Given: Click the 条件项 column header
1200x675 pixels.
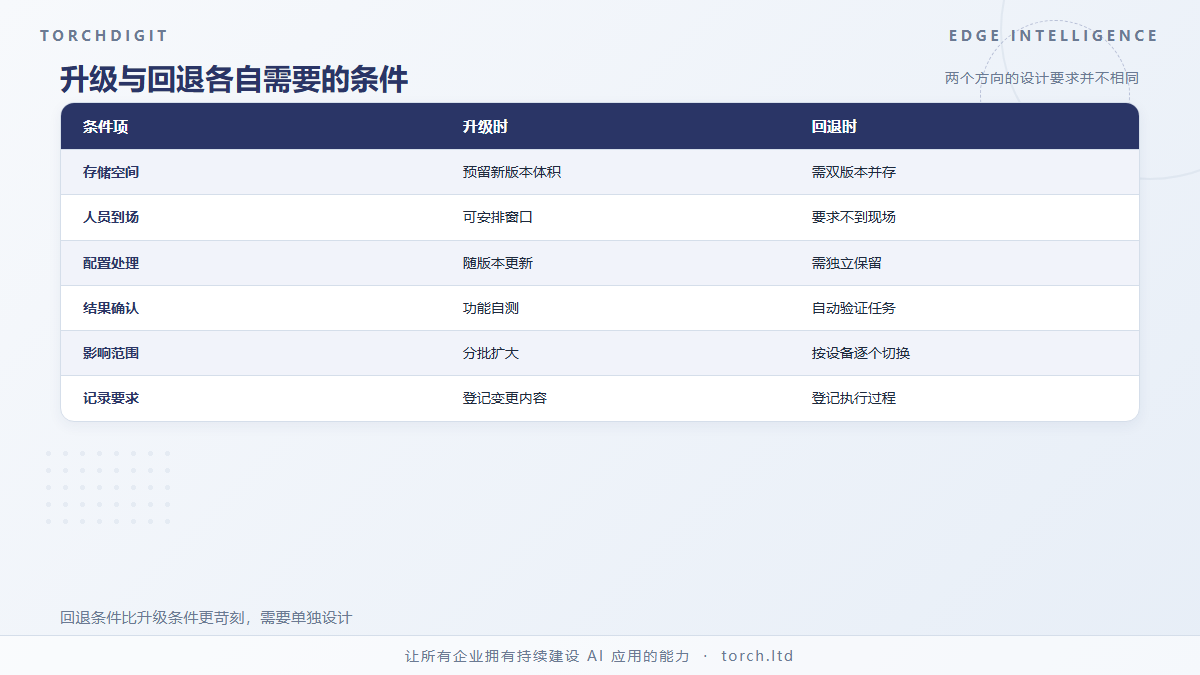Looking at the screenshot, I should coord(105,127).
